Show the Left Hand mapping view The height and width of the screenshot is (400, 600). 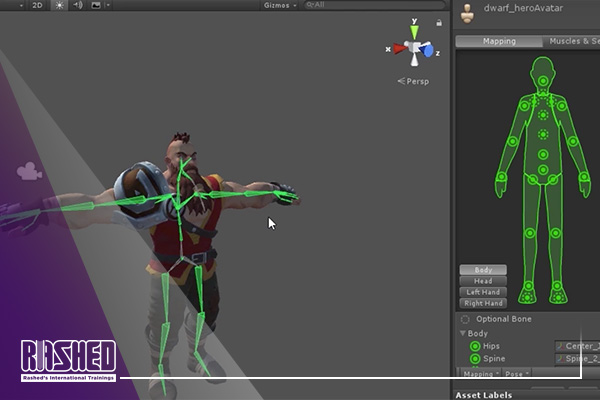(x=483, y=292)
